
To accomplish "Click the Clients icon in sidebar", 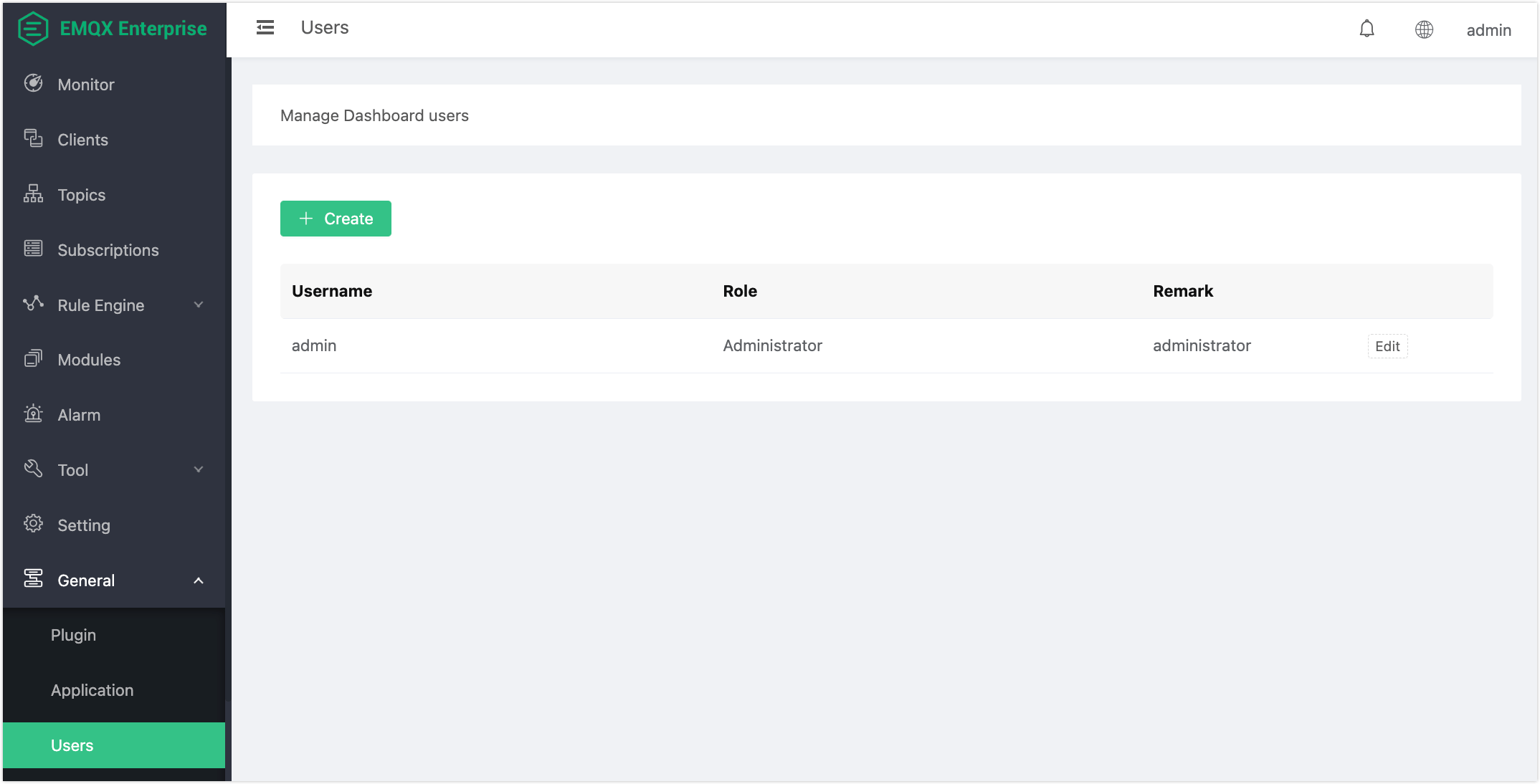I will click(x=33, y=138).
